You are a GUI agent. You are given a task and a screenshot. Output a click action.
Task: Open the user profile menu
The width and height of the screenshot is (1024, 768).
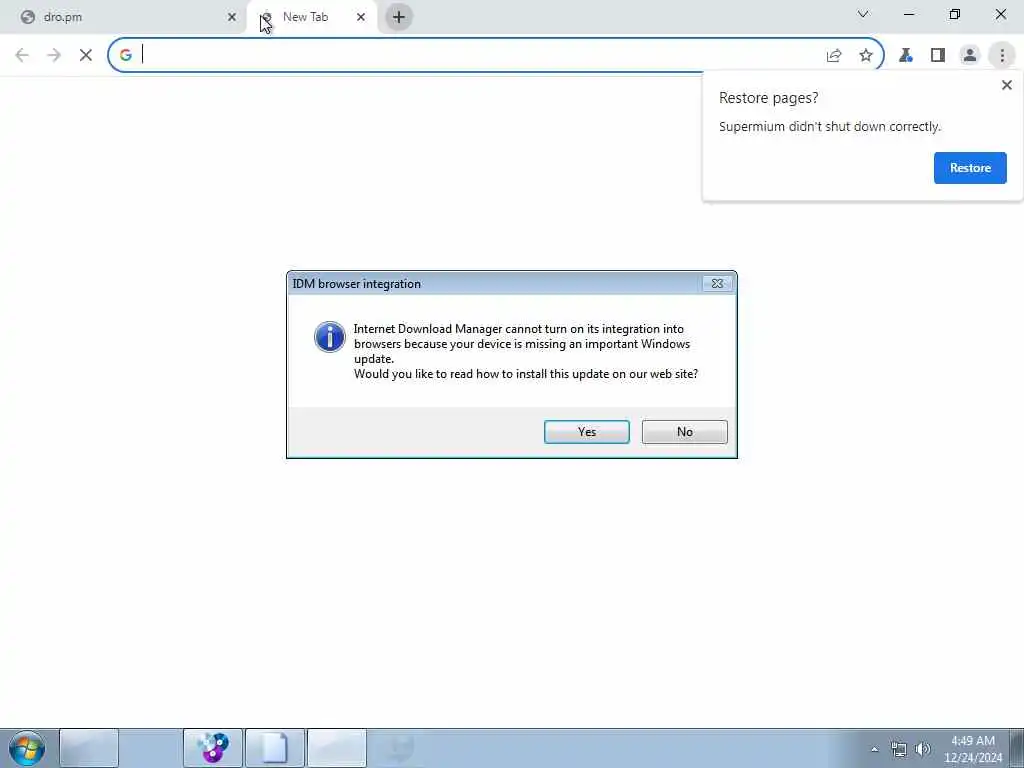tap(970, 56)
